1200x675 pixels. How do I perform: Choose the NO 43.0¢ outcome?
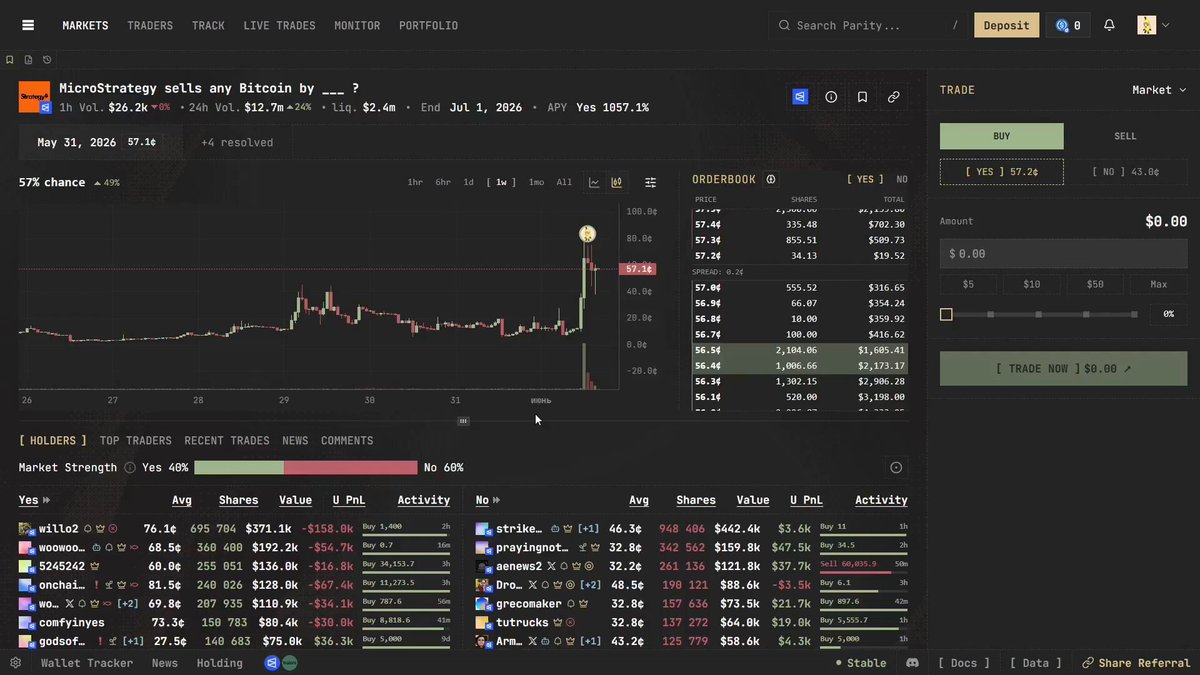(x=1125, y=172)
